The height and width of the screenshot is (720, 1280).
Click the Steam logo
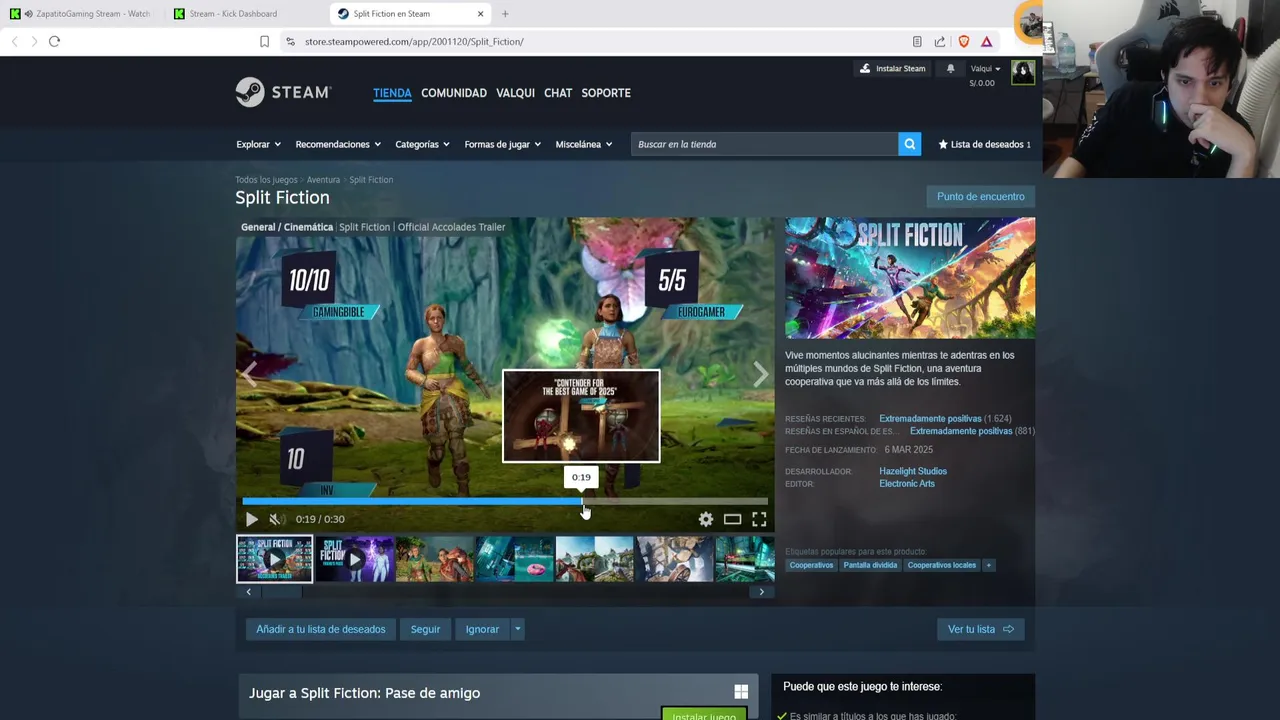[283, 92]
